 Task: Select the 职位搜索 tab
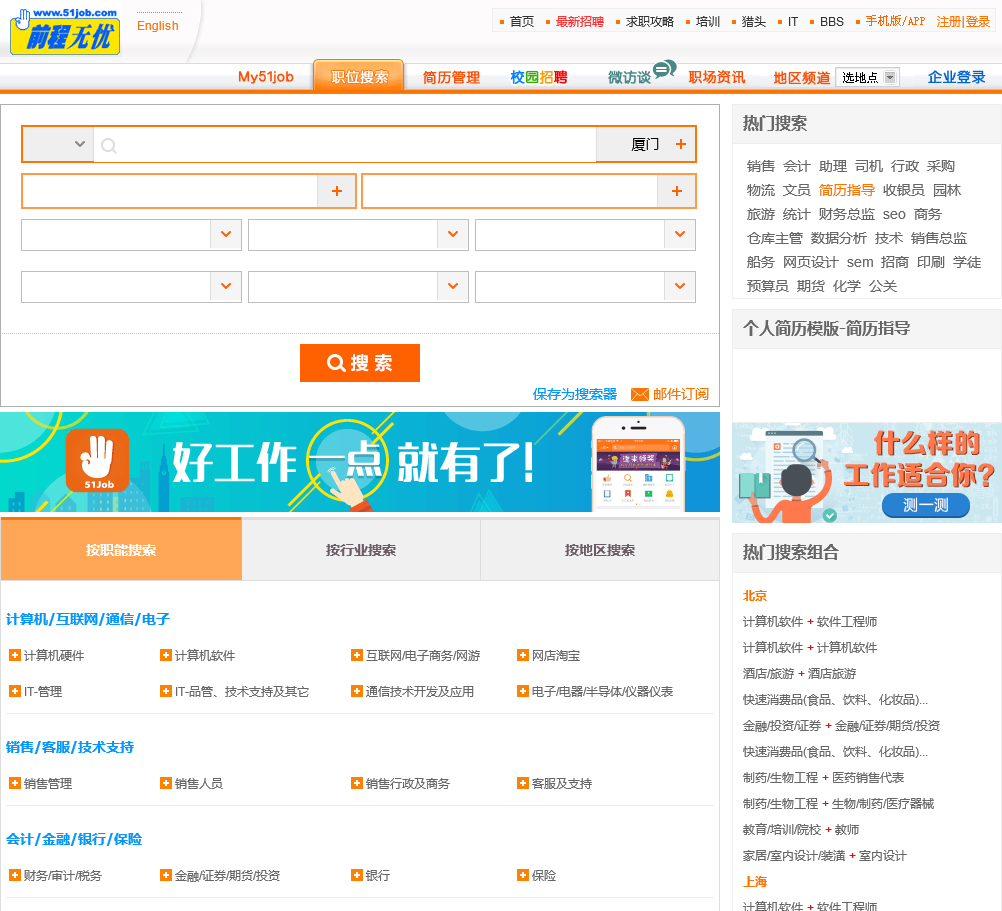[359, 77]
